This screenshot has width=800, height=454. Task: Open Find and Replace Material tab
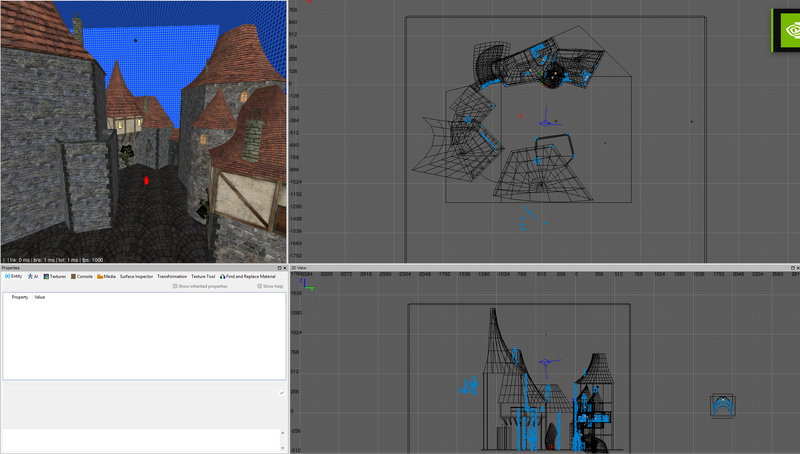[x=247, y=276]
